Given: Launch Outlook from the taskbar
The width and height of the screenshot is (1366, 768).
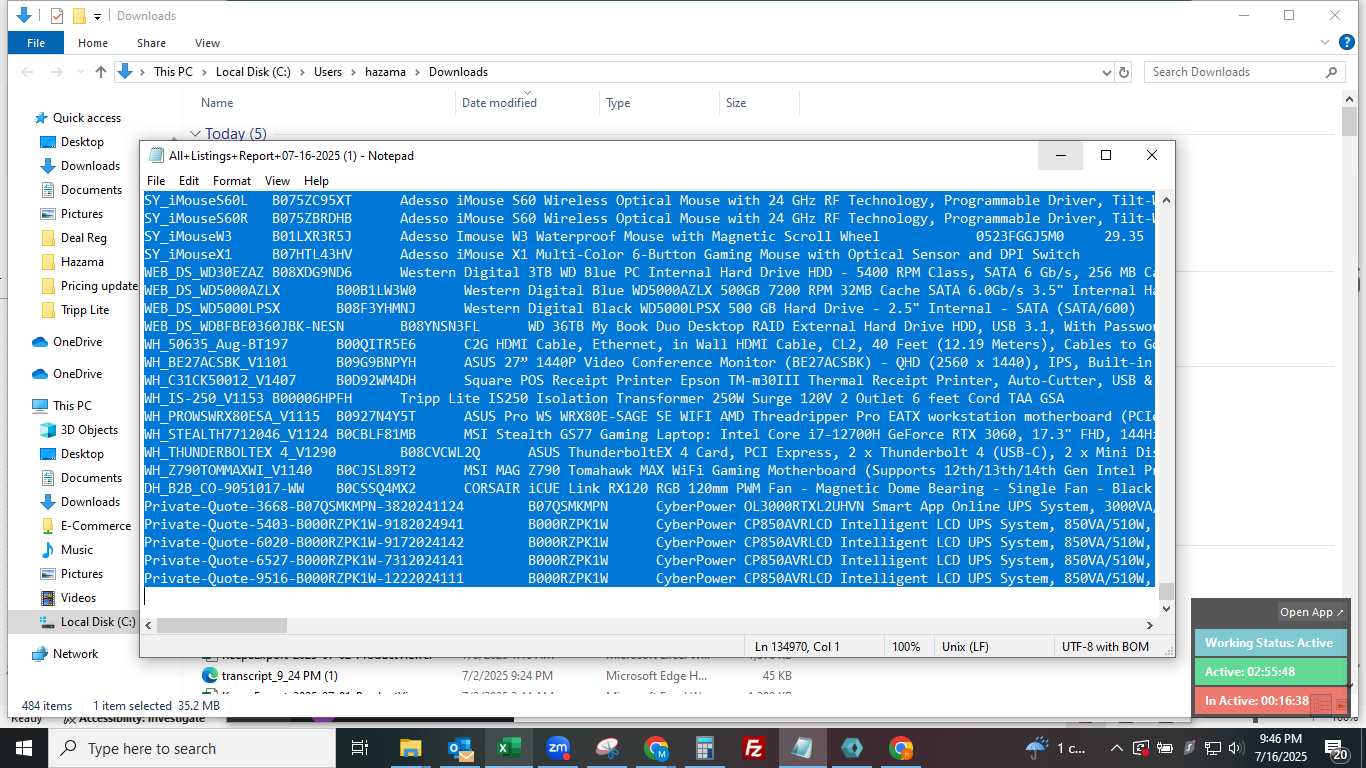Looking at the screenshot, I should coord(459,748).
